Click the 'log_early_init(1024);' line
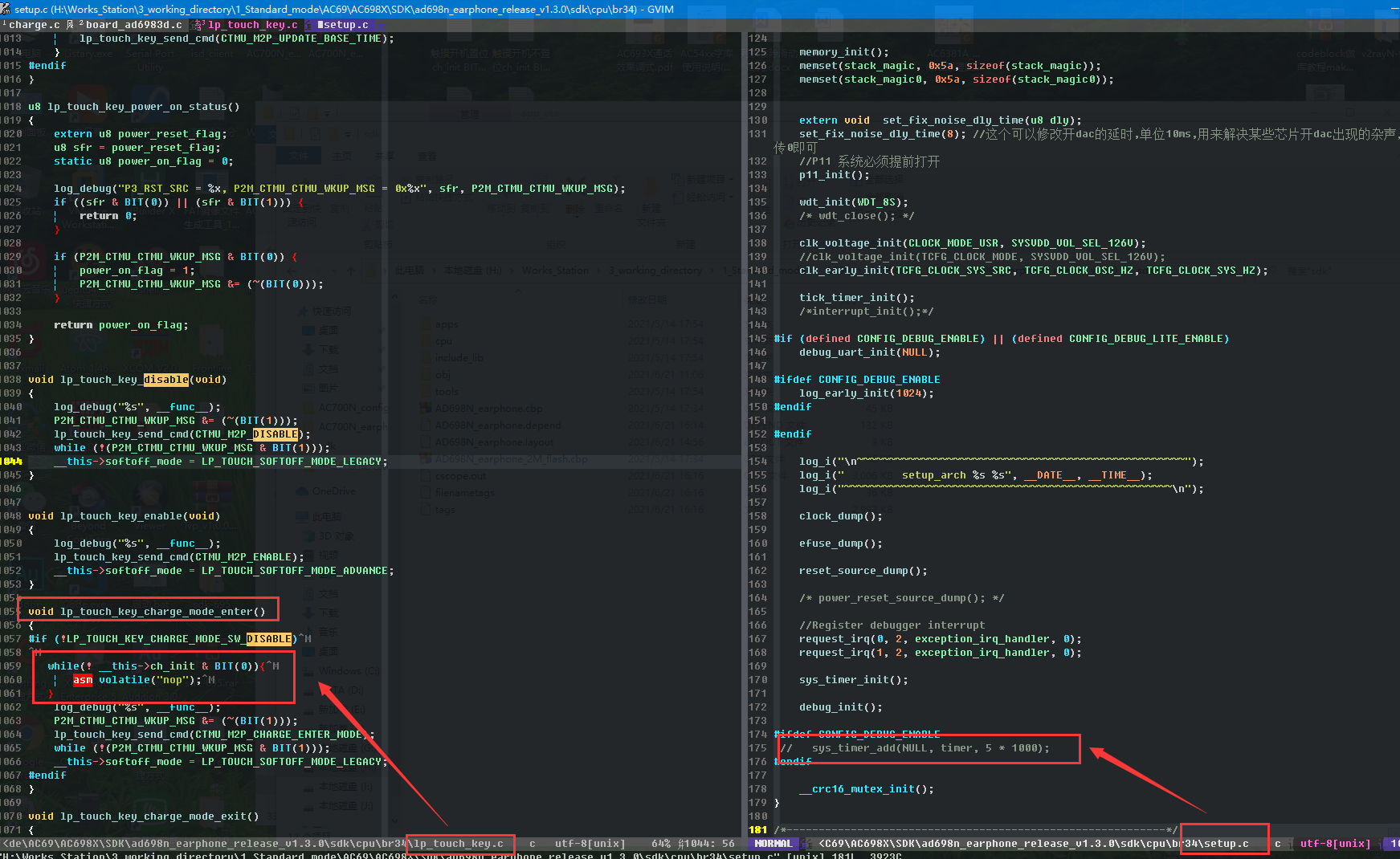 click(x=867, y=393)
